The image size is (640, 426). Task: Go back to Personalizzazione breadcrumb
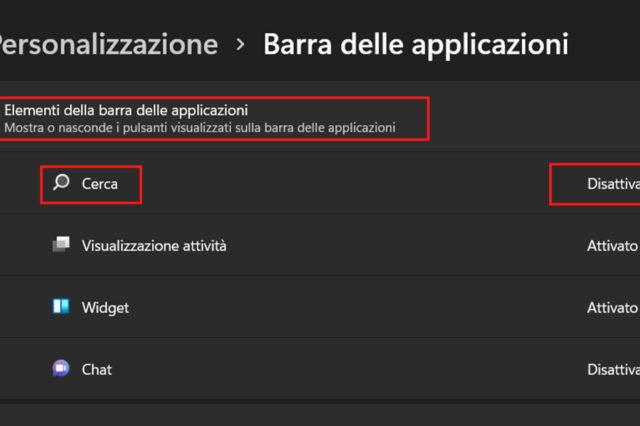coord(108,45)
